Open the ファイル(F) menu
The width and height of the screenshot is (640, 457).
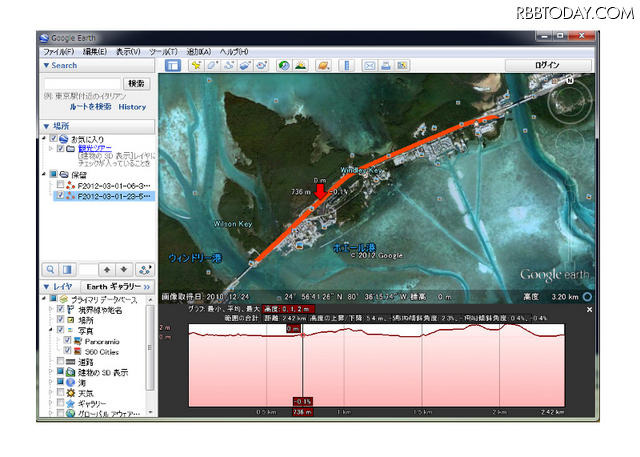[58, 52]
